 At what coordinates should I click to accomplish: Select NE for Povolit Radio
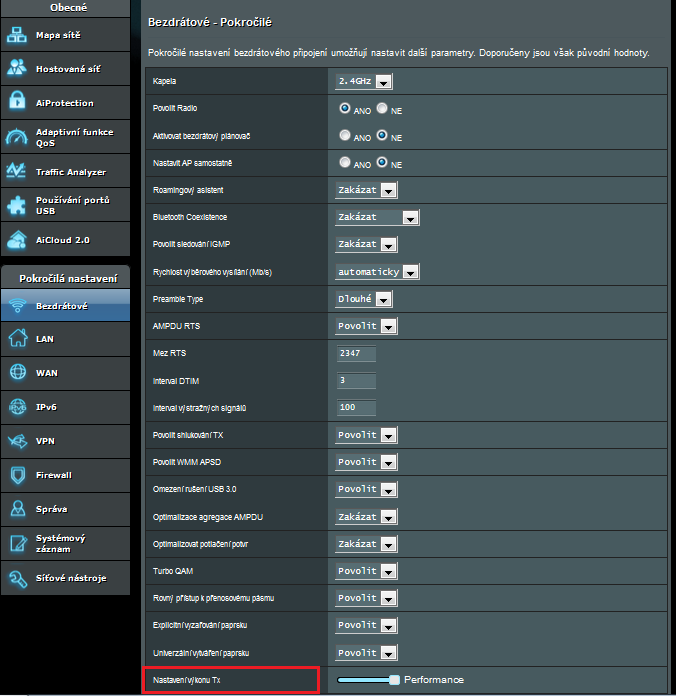382,108
